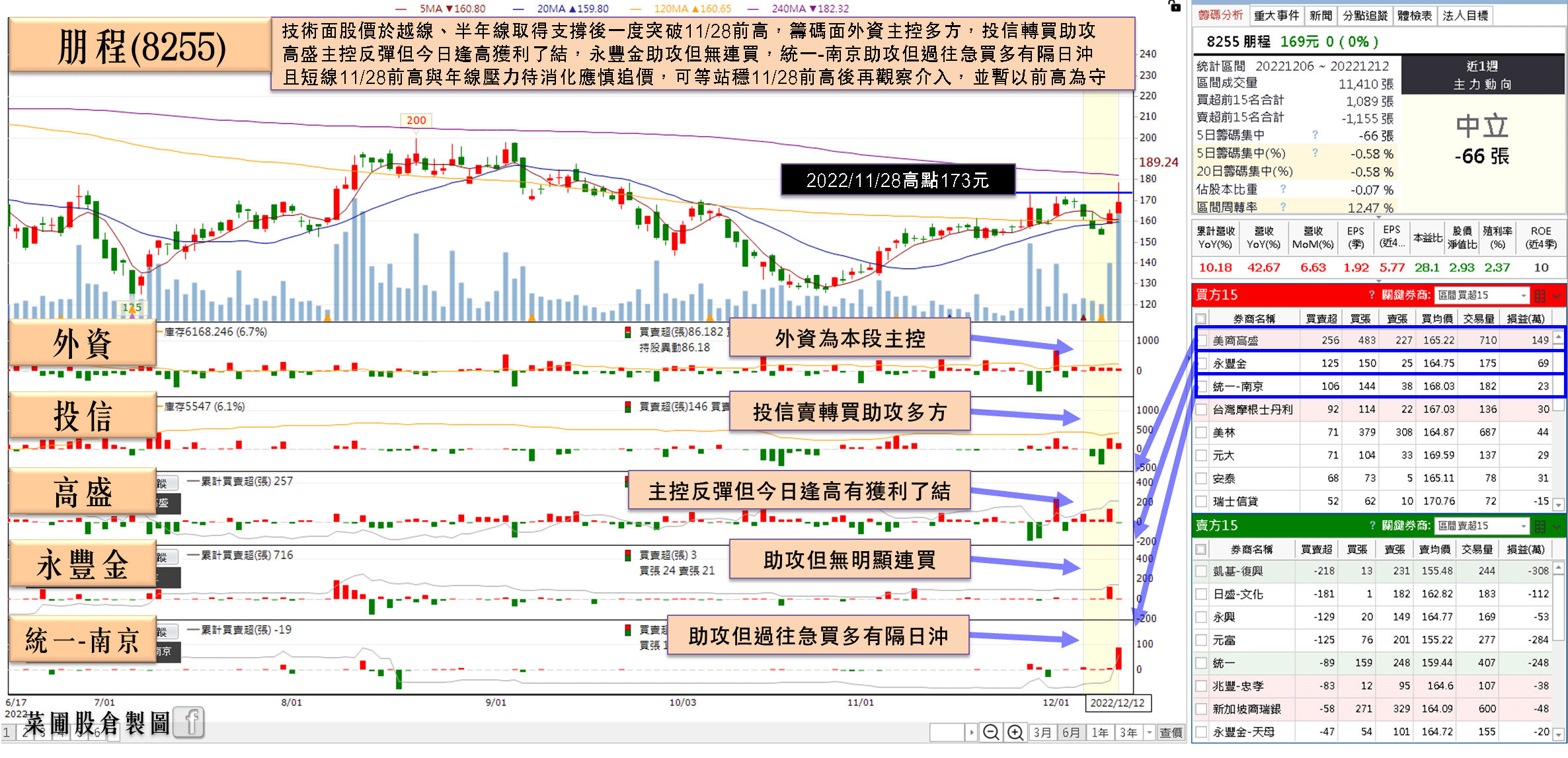The height and width of the screenshot is (758, 1568).
Task: Click the scroll-up arrow of 賣方15 list
Action: (x=1558, y=568)
